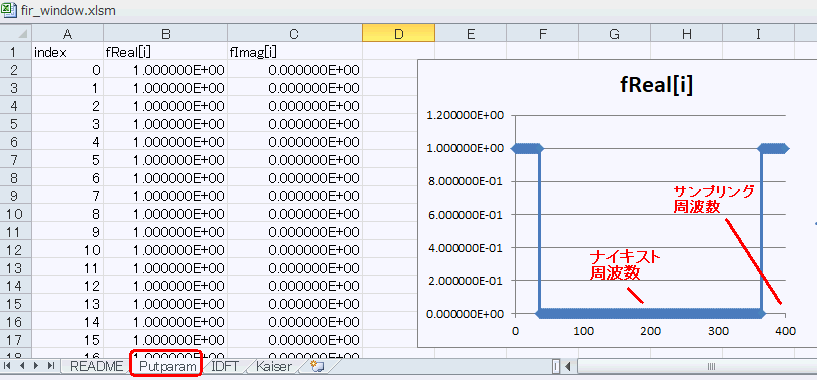Select empty cell D1
Screen dimensions: 817x380
click(x=399, y=52)
